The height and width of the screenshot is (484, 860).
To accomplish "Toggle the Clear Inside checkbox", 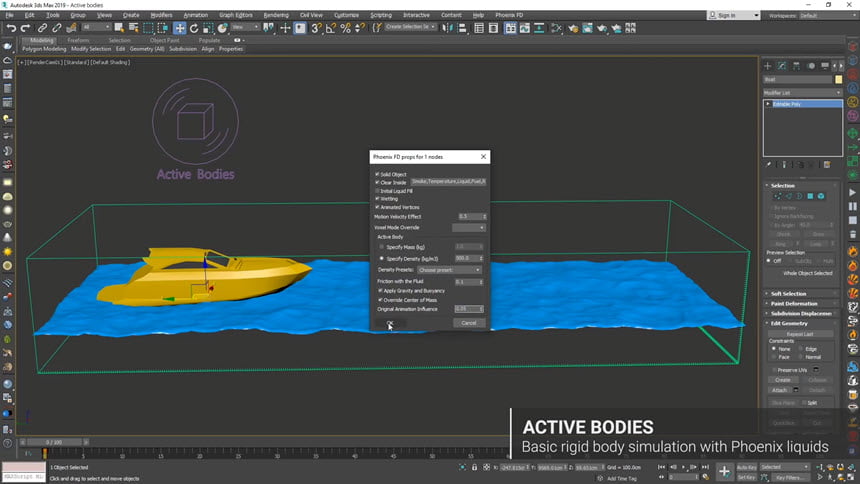I will point(377,182).
